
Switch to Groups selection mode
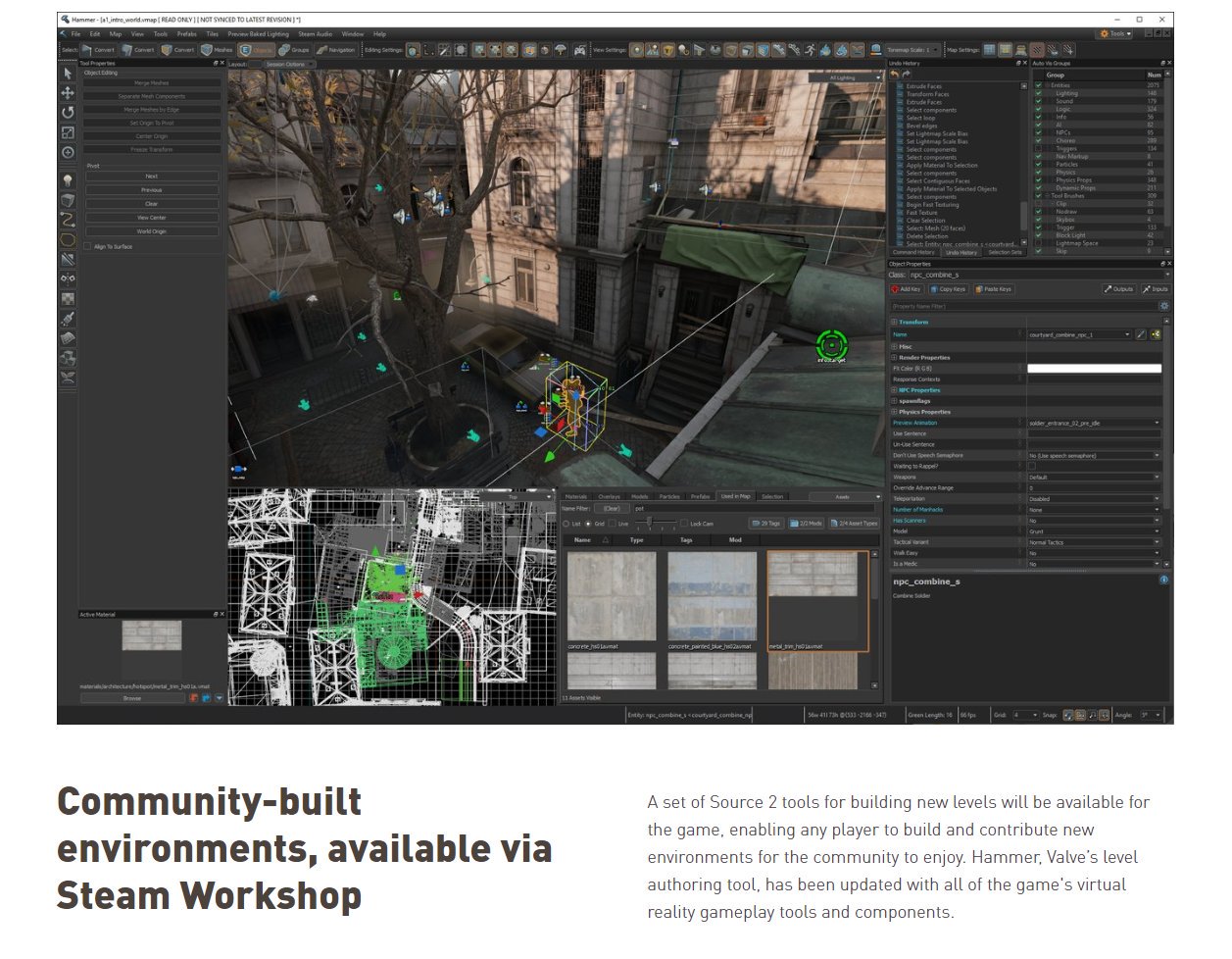click(294, 50)
